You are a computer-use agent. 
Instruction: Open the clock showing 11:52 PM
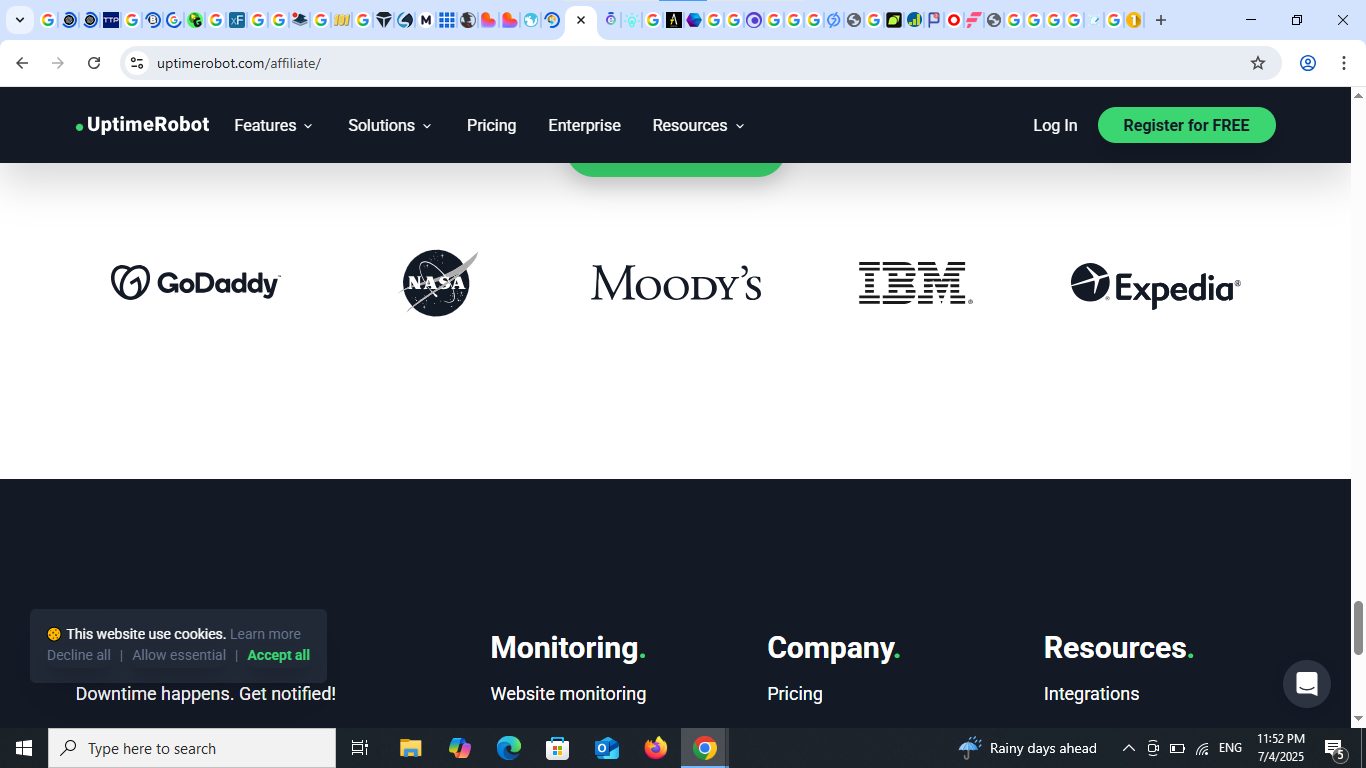tap(1281, 748)
